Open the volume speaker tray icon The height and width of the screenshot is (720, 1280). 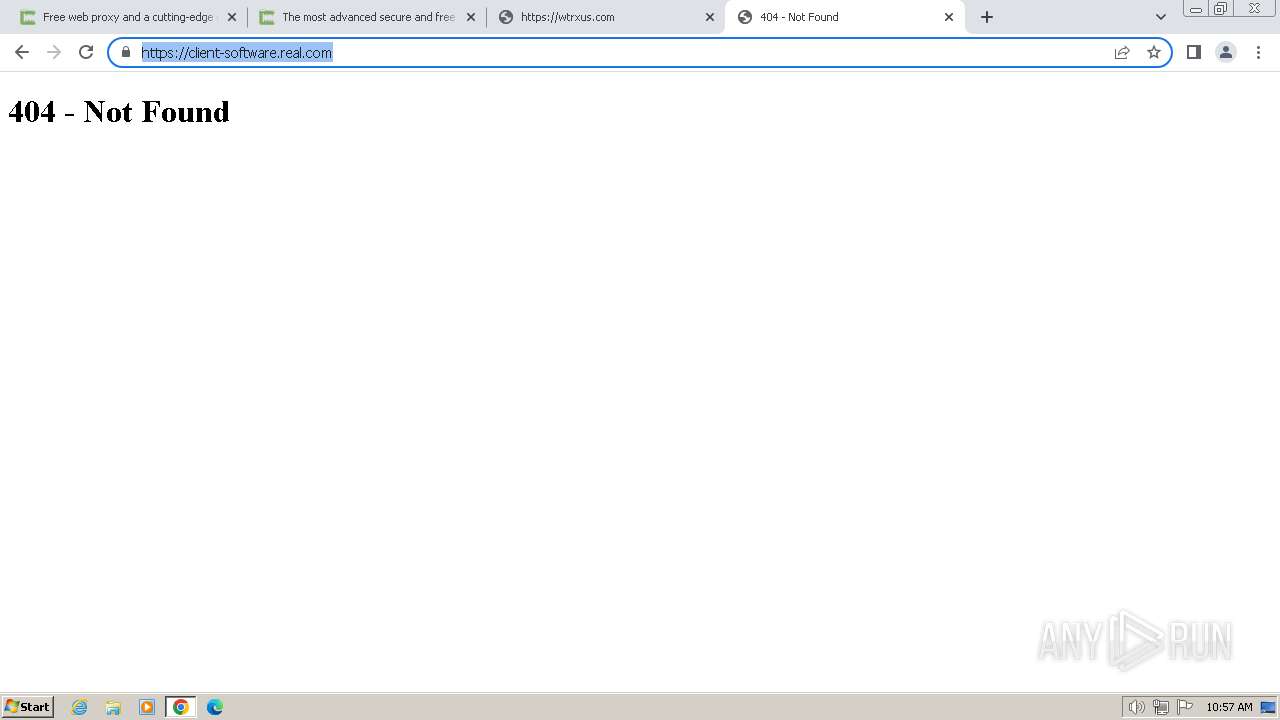tap(1136, 707)
